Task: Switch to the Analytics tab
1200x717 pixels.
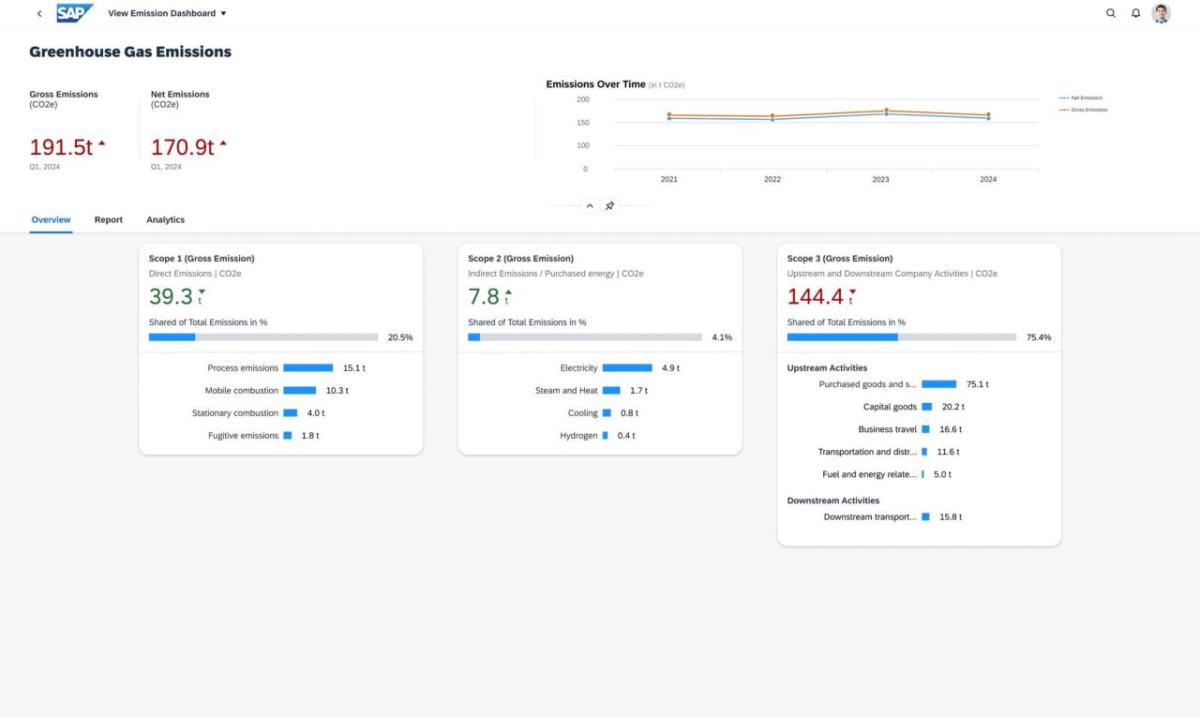Action: click(165, 220)
